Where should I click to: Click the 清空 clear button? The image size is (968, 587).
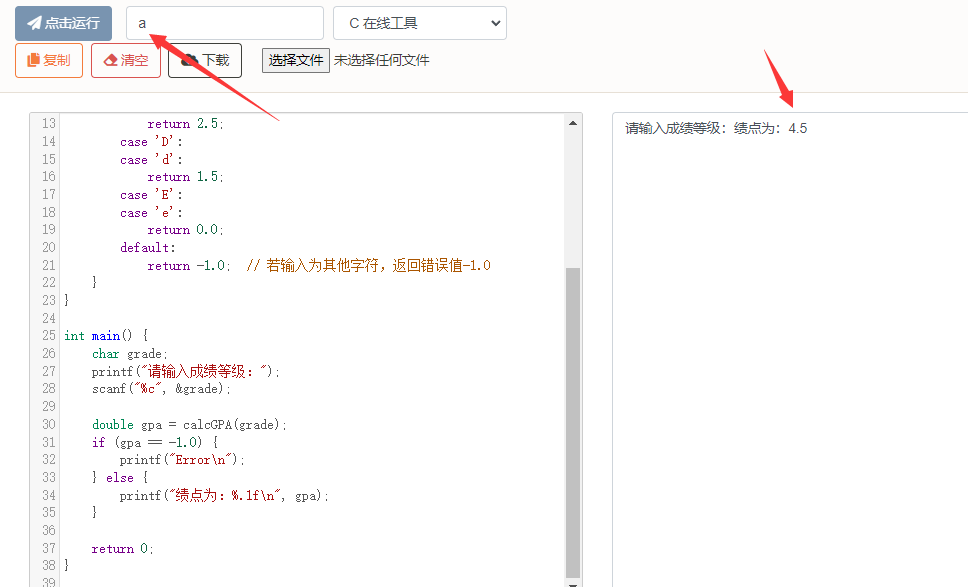click(x=126, y=60)
